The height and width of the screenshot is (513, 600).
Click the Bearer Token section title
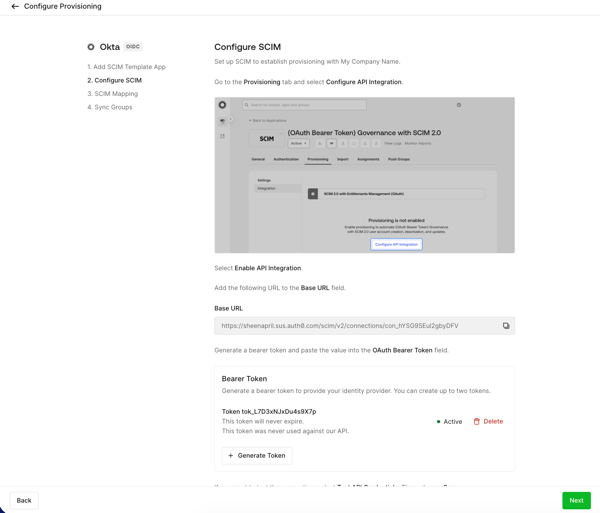pyautogui.click(x=245, y=379)
